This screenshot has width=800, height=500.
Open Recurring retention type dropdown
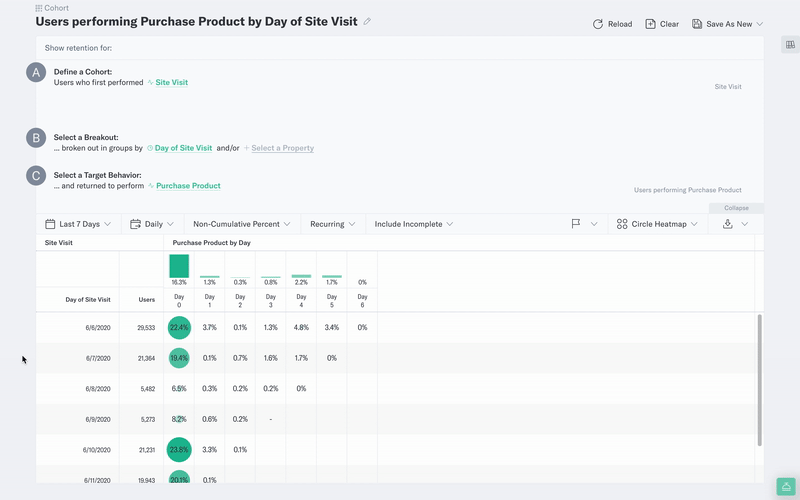click(332, 224)
